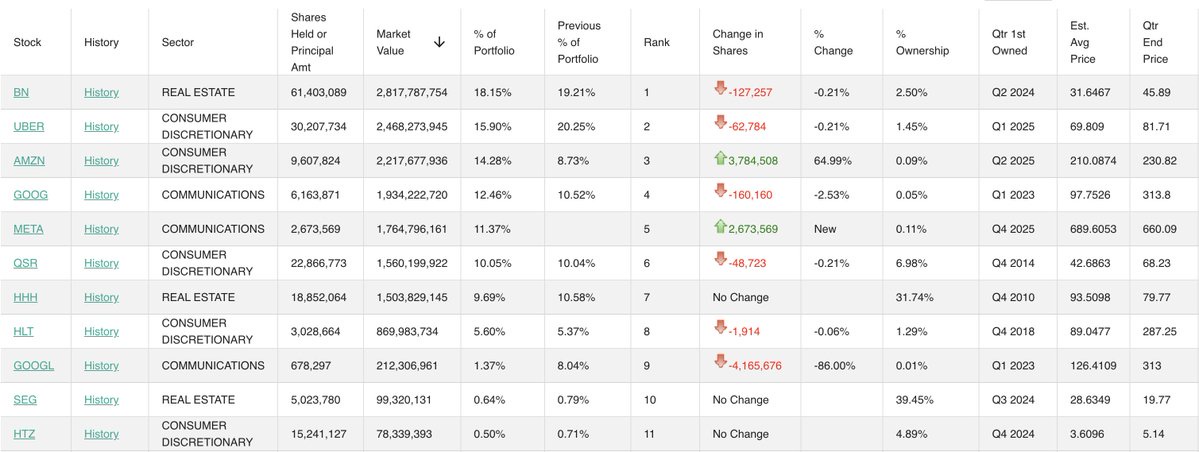Open the UBER stock link
The width and height of the screenshot is (1199, 452).
[30, 127]
